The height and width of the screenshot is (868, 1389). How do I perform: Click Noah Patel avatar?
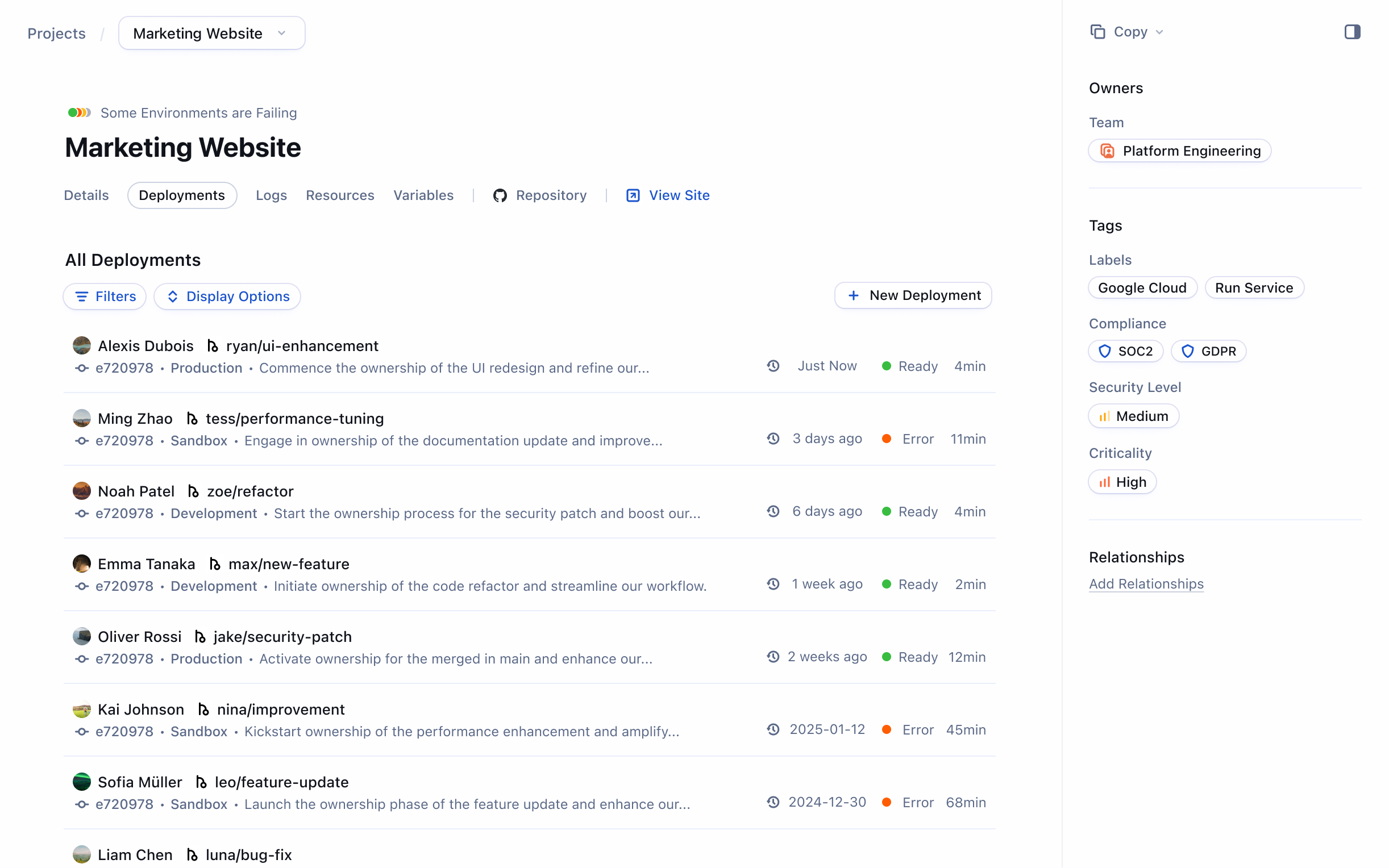[x=81, y=491]
